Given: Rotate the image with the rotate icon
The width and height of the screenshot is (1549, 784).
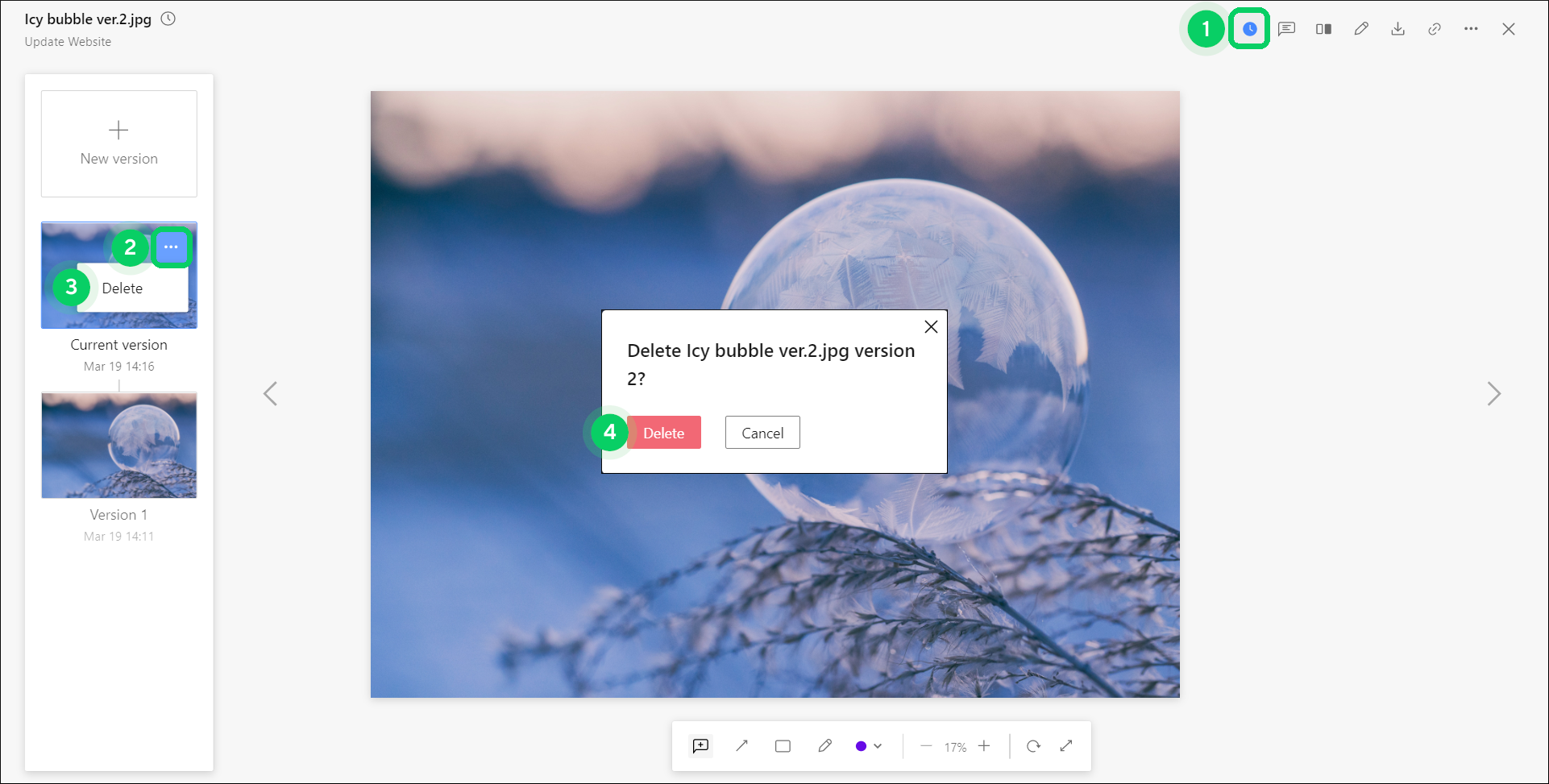Looking at the screenshot, I should click(x=1033, y=746).
